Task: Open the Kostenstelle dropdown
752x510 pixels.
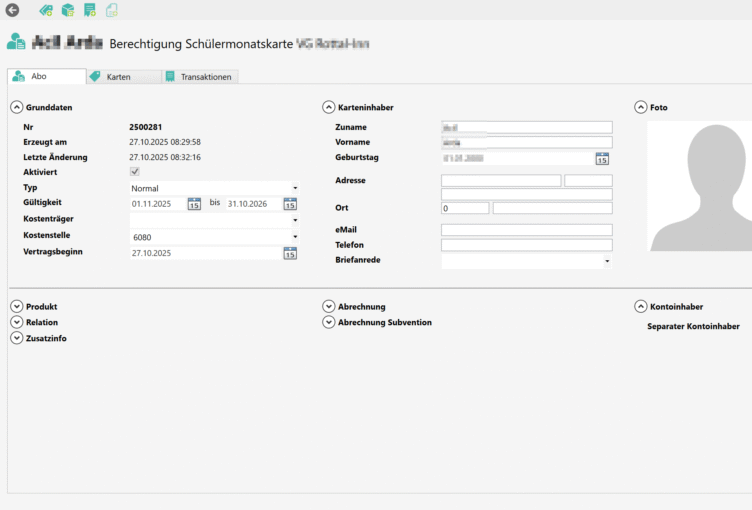Action: [295, 237]
